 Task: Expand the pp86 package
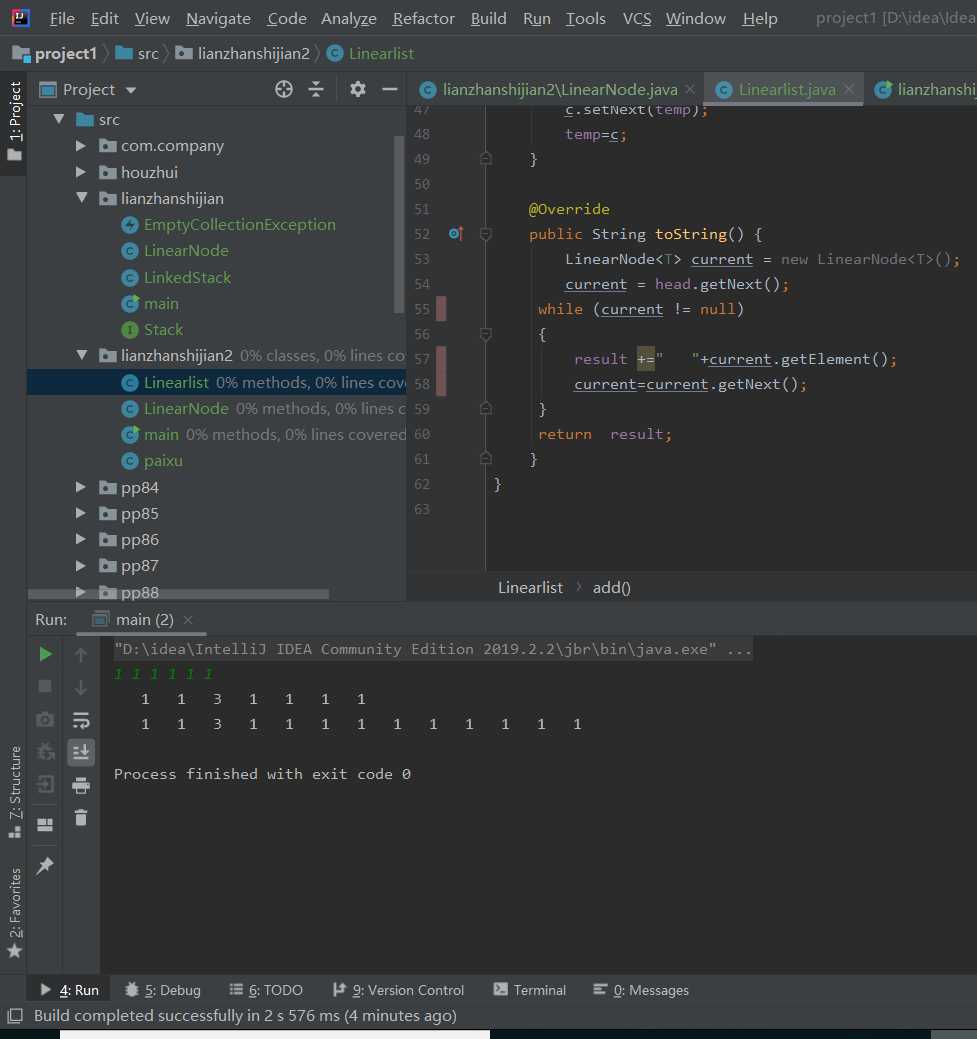[x=81, y=539]
